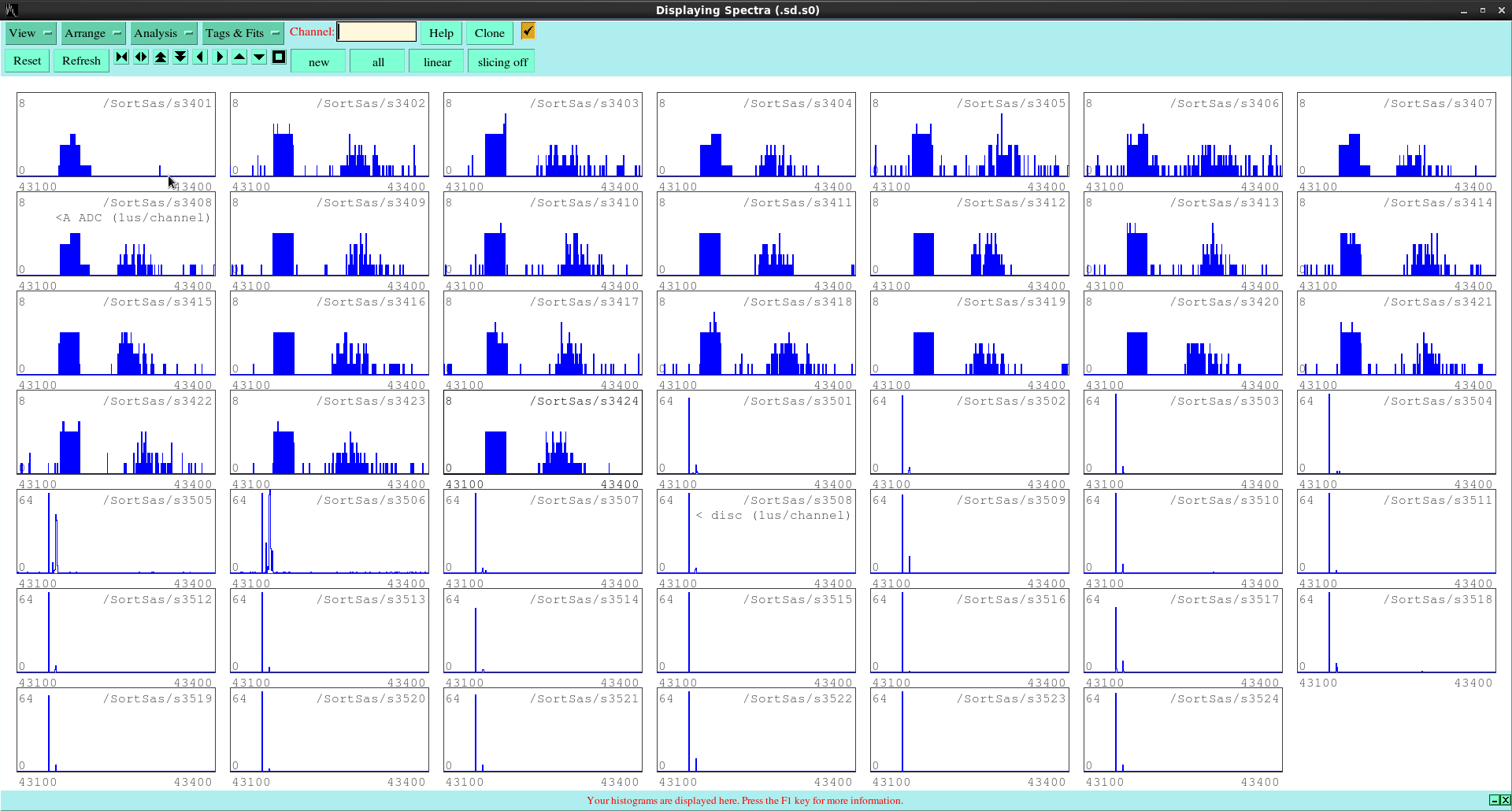The width and height of the screenshot is (1512, 811).
Task: Click the right arrow scroll icon
Action: pyautogui.click(x=220, y=57)
